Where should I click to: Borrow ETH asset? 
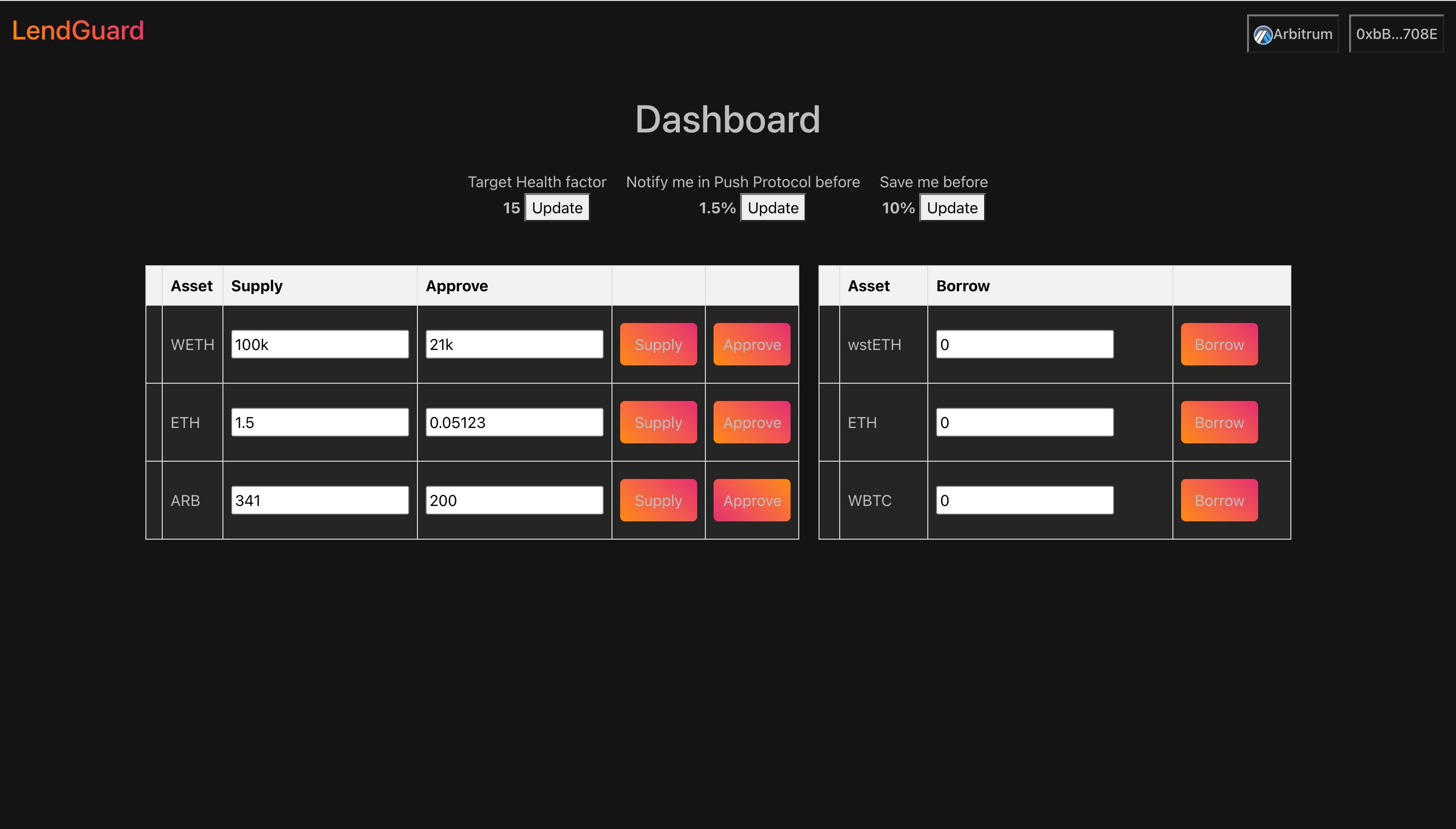coord(1219,422)
